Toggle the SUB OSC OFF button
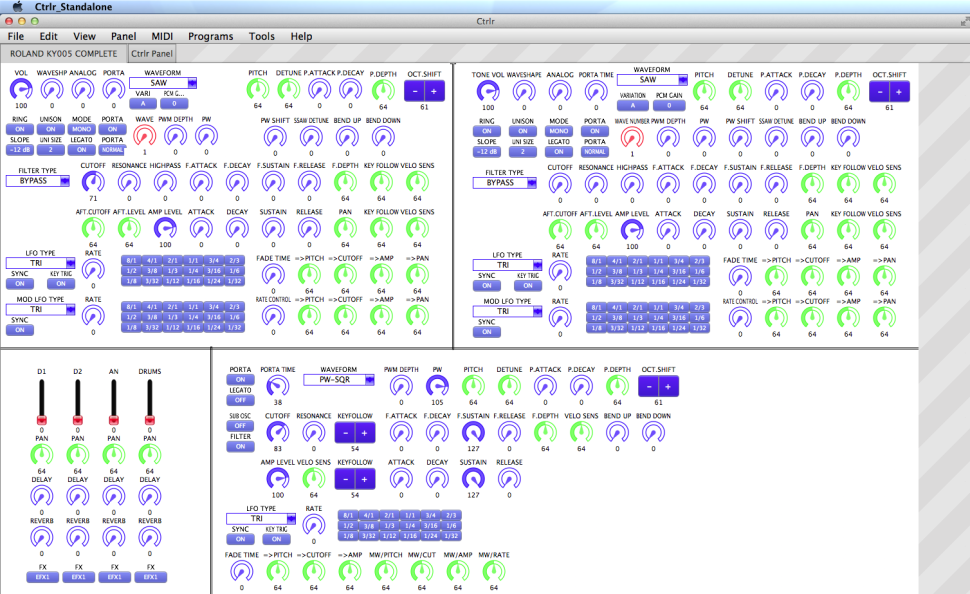970x594 pixels. [x=240, y=426]
